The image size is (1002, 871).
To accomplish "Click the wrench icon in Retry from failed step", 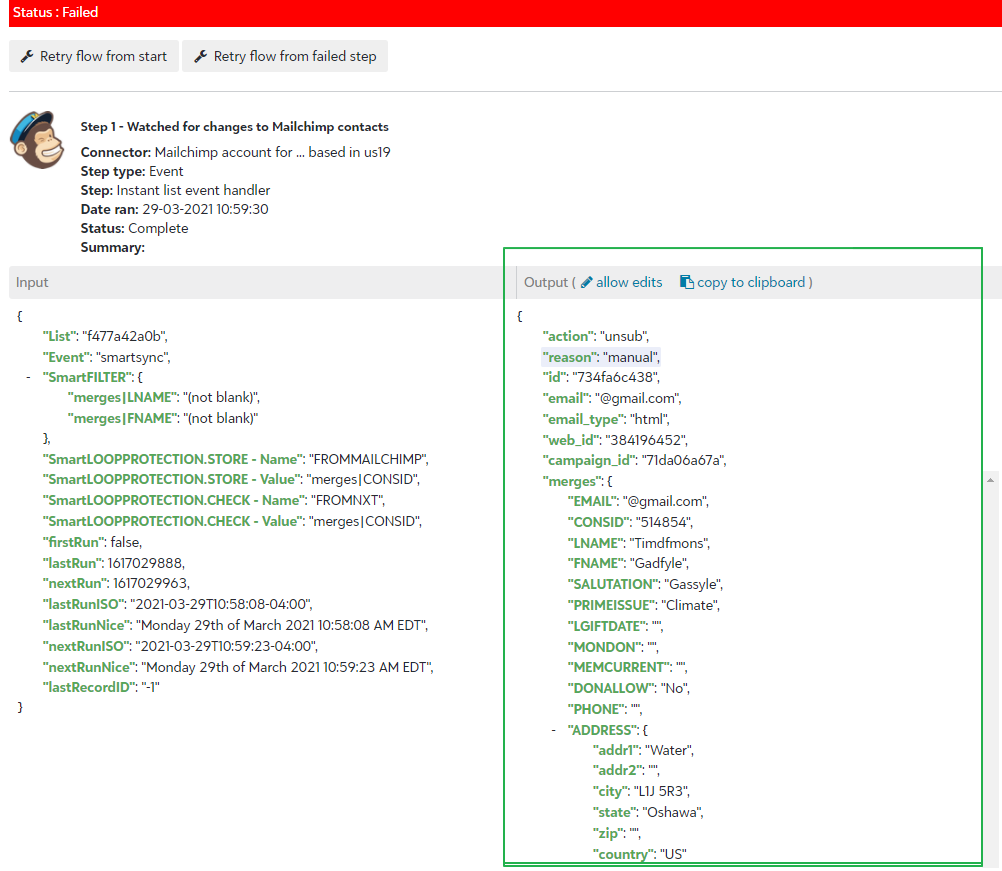I will [x=201, y=56].
